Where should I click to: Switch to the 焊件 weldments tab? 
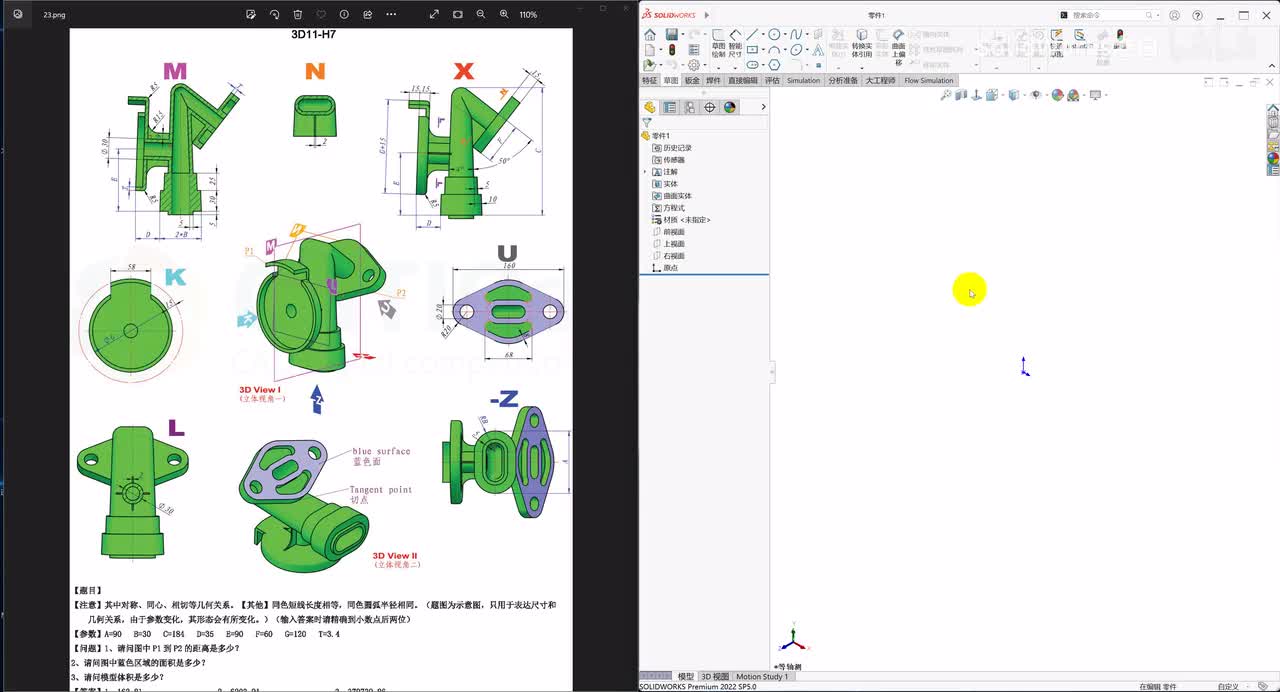coord(713,80)
